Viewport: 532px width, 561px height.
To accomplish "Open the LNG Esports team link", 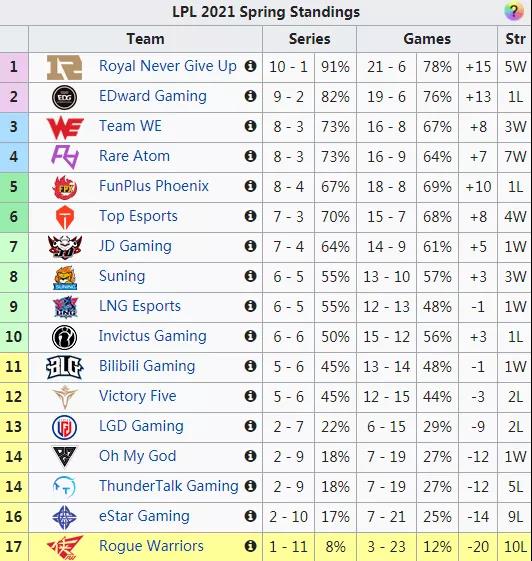I will click(140, 306).
